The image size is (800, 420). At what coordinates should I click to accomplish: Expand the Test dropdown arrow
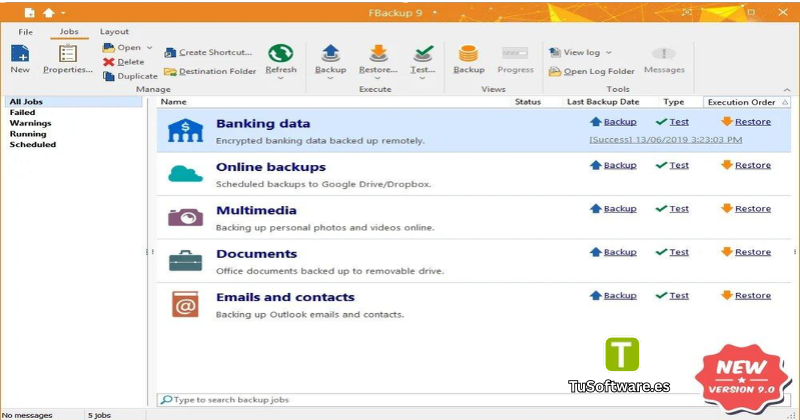423,78
